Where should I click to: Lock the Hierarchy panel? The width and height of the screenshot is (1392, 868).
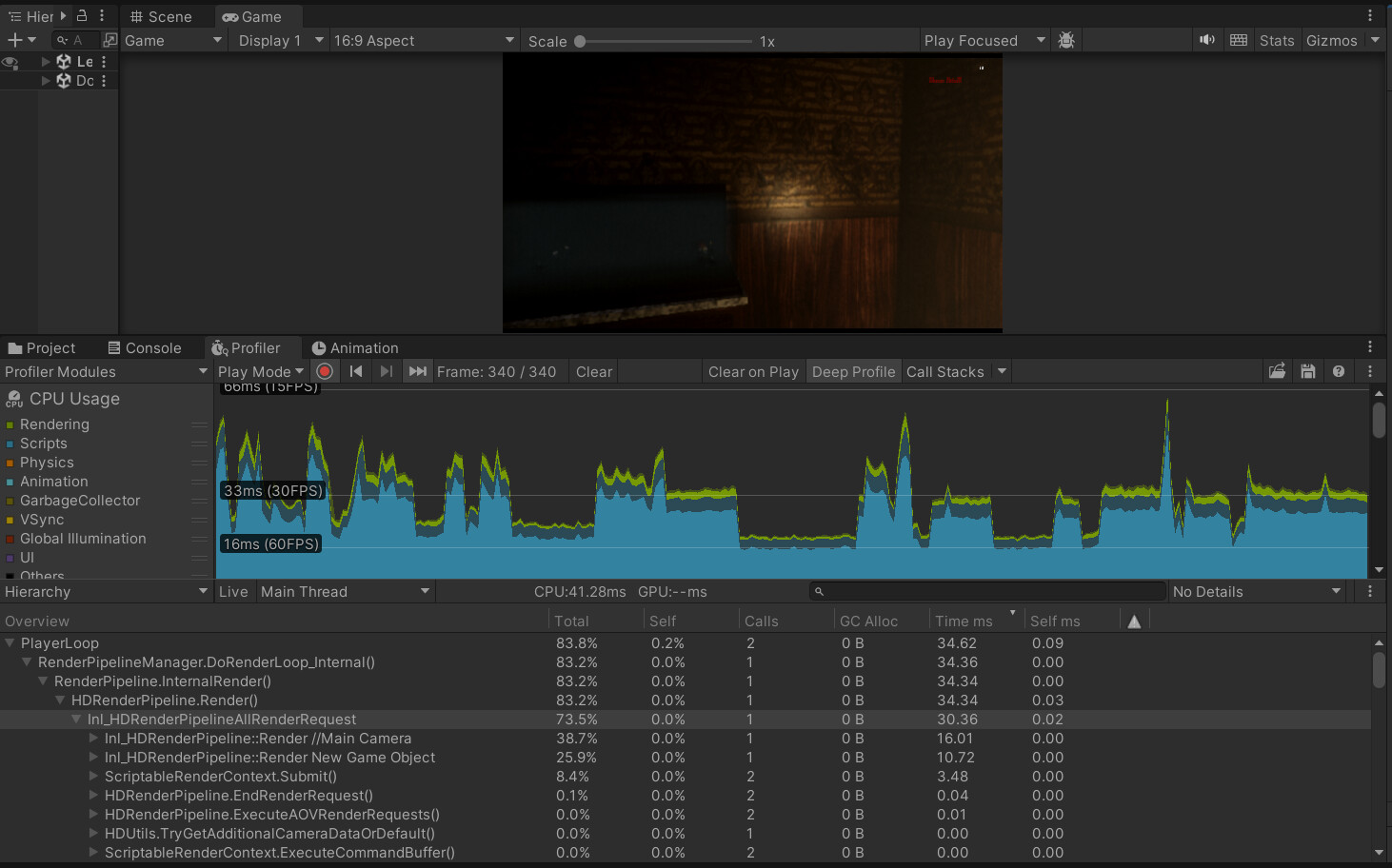coord(82,16)
